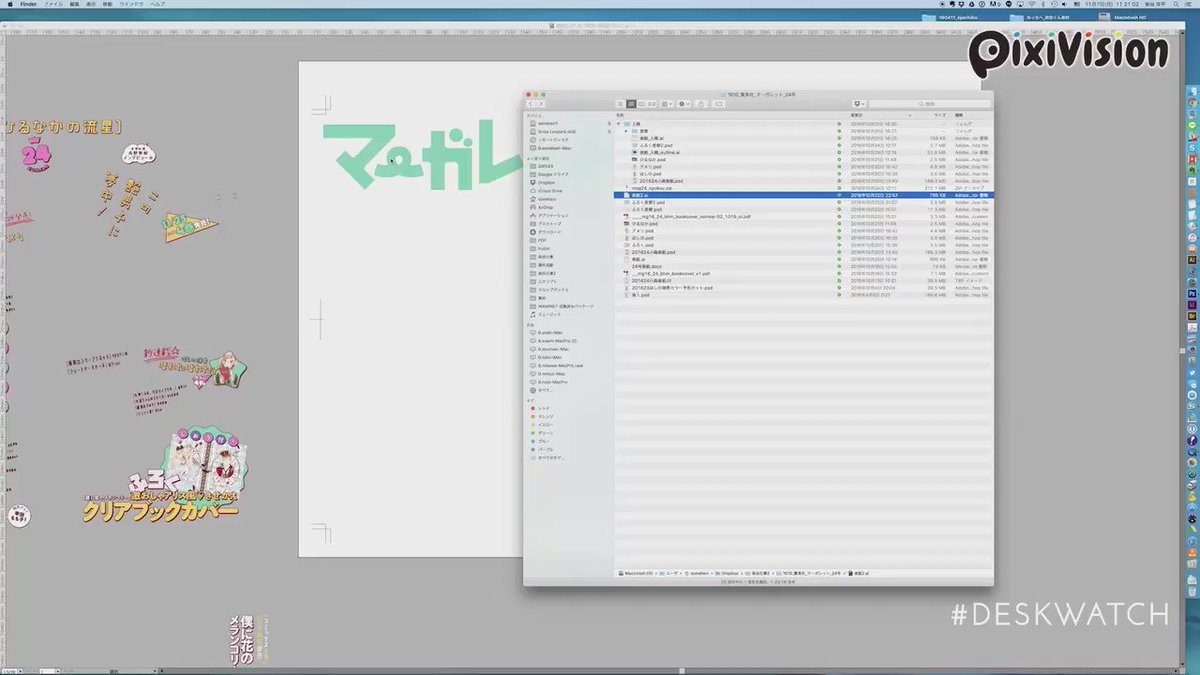
Task: Open the Finder menu
Action: pos(28,4)
